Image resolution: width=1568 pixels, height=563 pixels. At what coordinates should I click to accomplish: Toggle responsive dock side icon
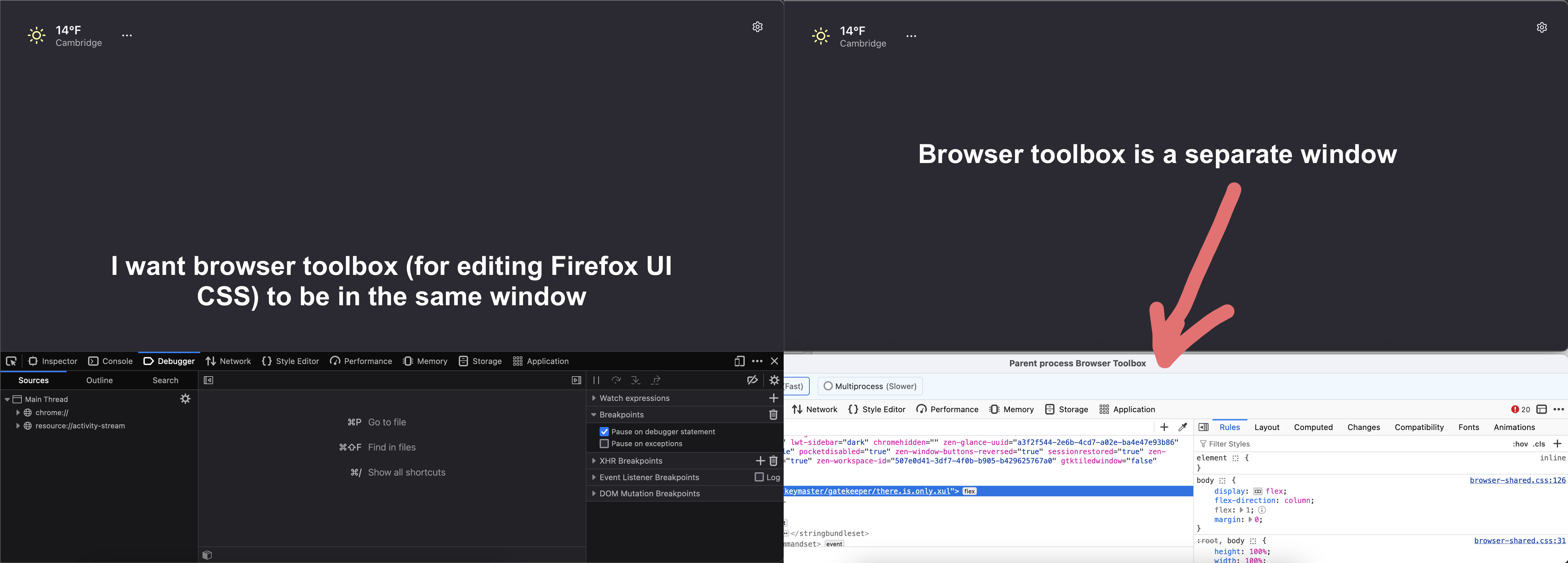[x=739, y=361]
